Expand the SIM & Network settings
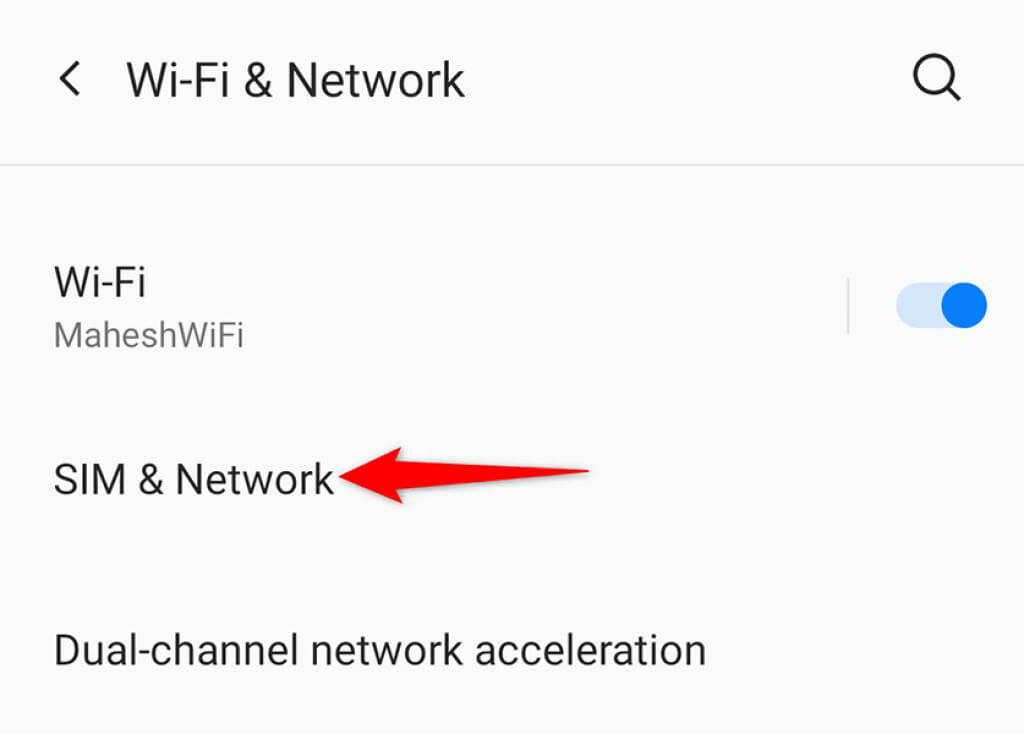Image resolution: width=1024 pixels, height=734 pixels. 512,479
